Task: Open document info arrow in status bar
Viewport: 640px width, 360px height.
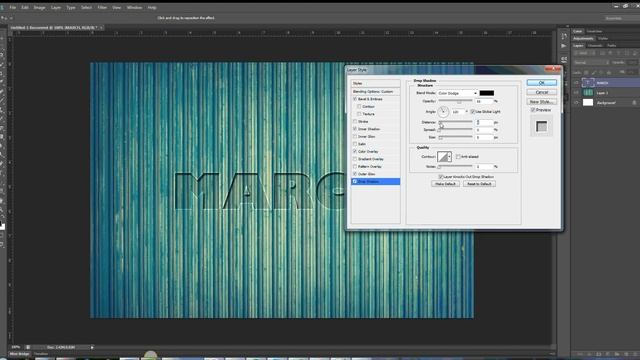Action: tap(92, 347)
